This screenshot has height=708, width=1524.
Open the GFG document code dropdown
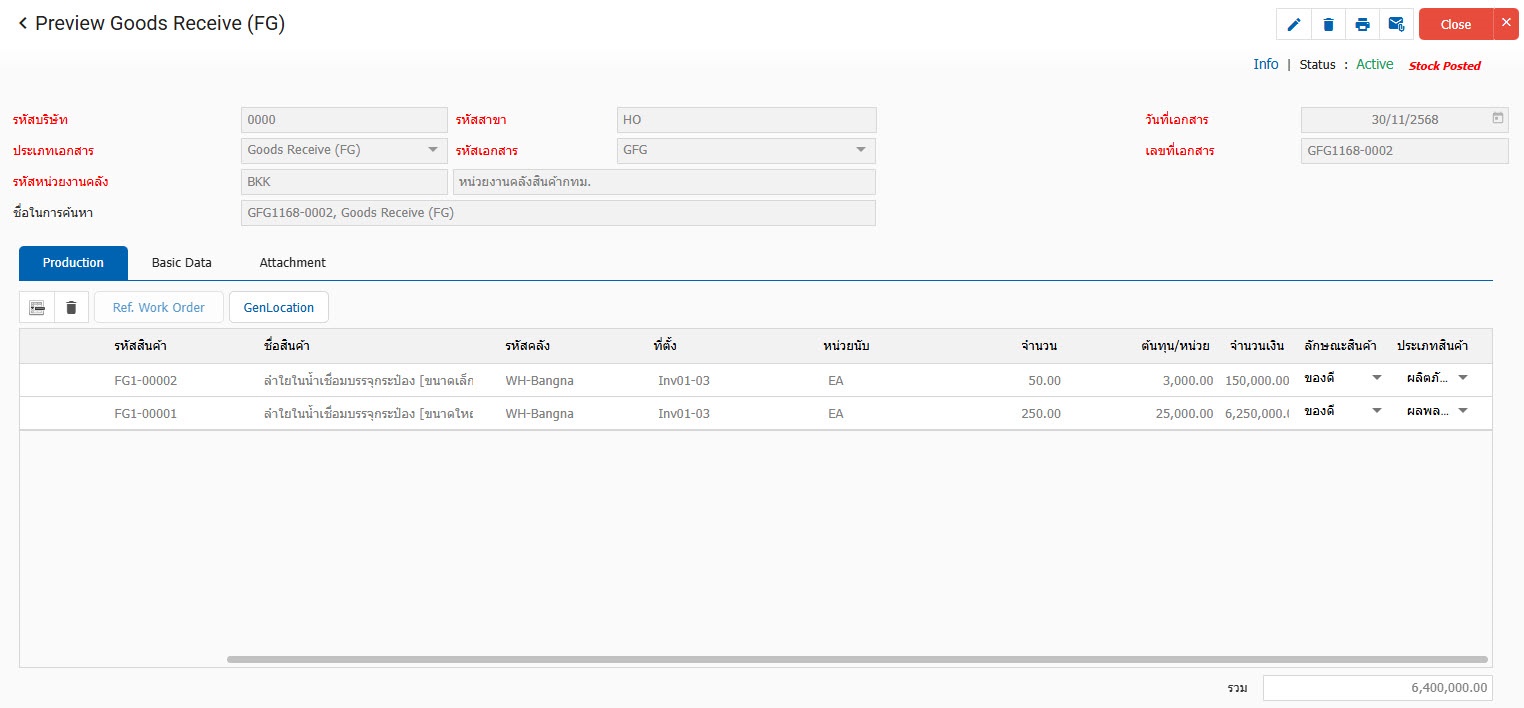click(860, 150)
